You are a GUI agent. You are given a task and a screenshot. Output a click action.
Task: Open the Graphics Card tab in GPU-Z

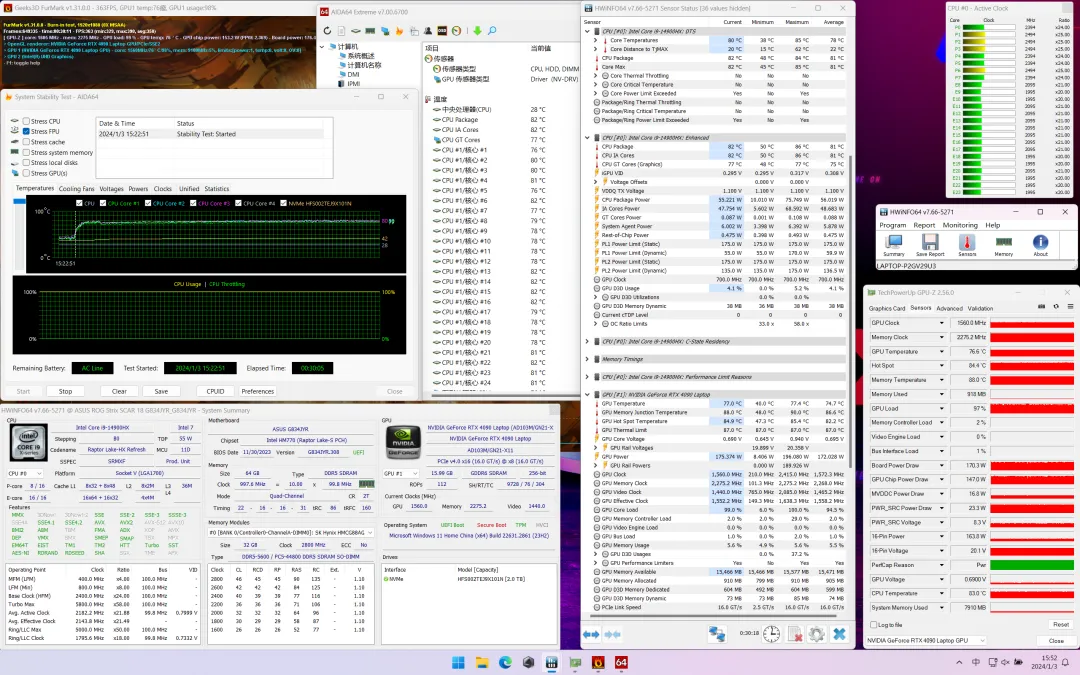point(887,309)
